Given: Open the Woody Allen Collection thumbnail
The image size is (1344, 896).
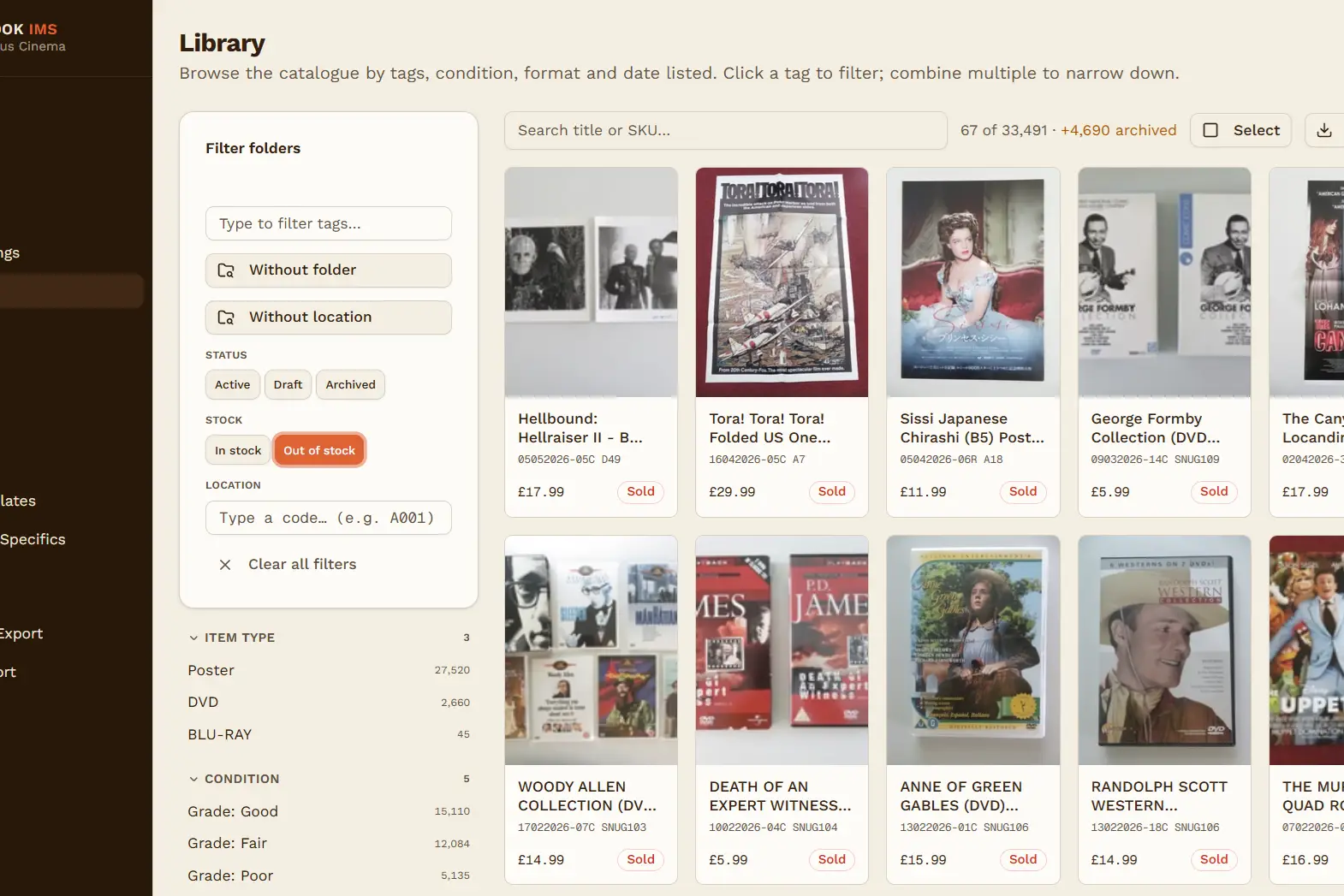Looking at the screenshot, I should pyautogui.click(x=591, y=650).
